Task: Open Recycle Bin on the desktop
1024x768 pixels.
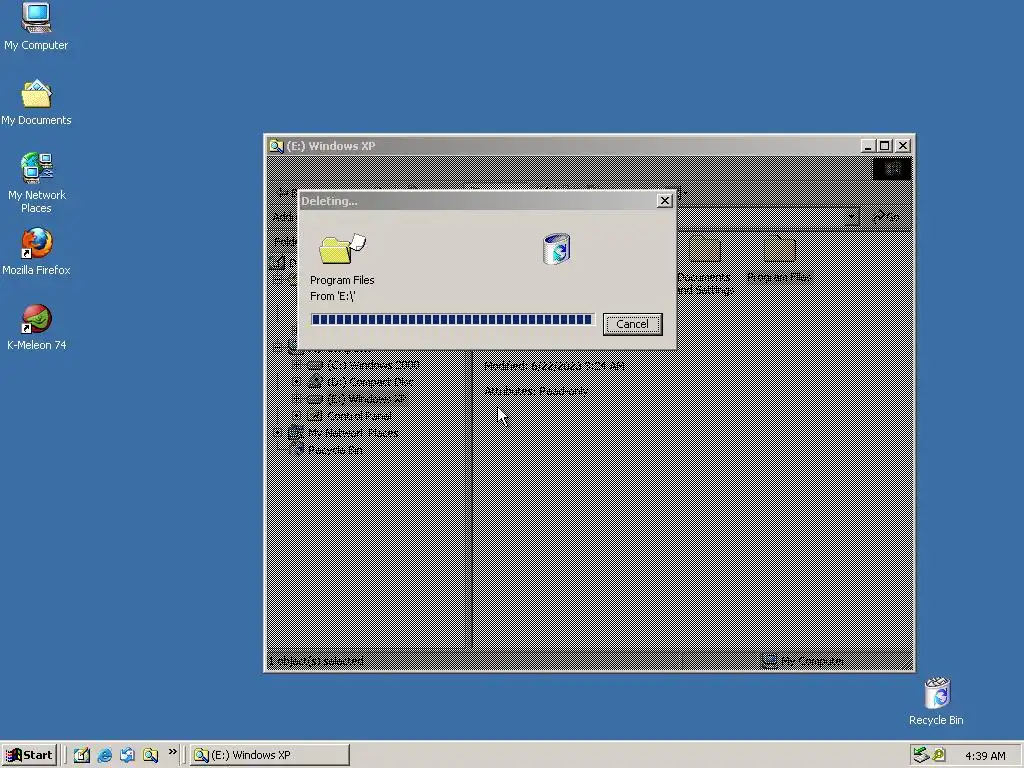Action: tap(936, 701)
